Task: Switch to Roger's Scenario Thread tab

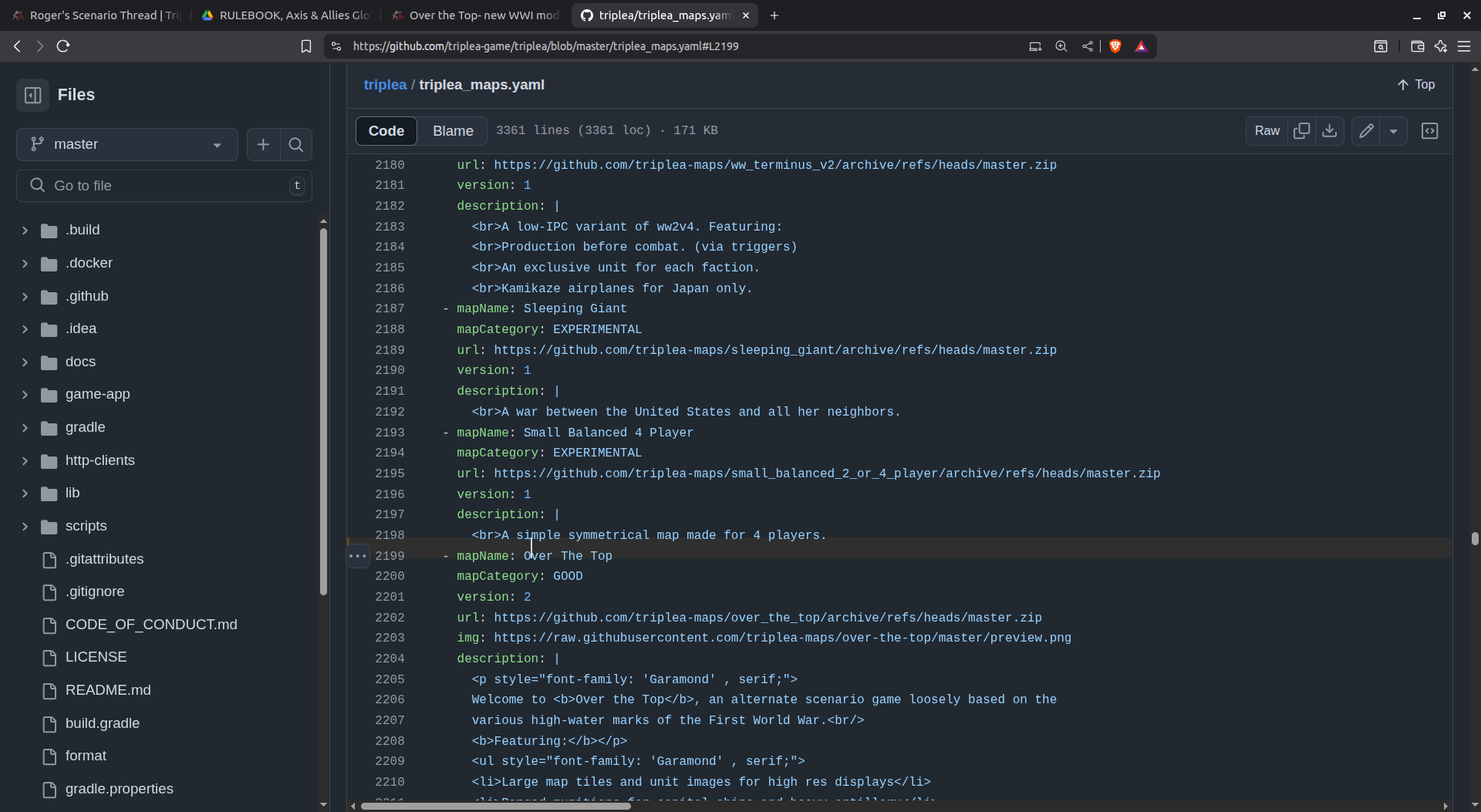Action: tap(96, 15)
